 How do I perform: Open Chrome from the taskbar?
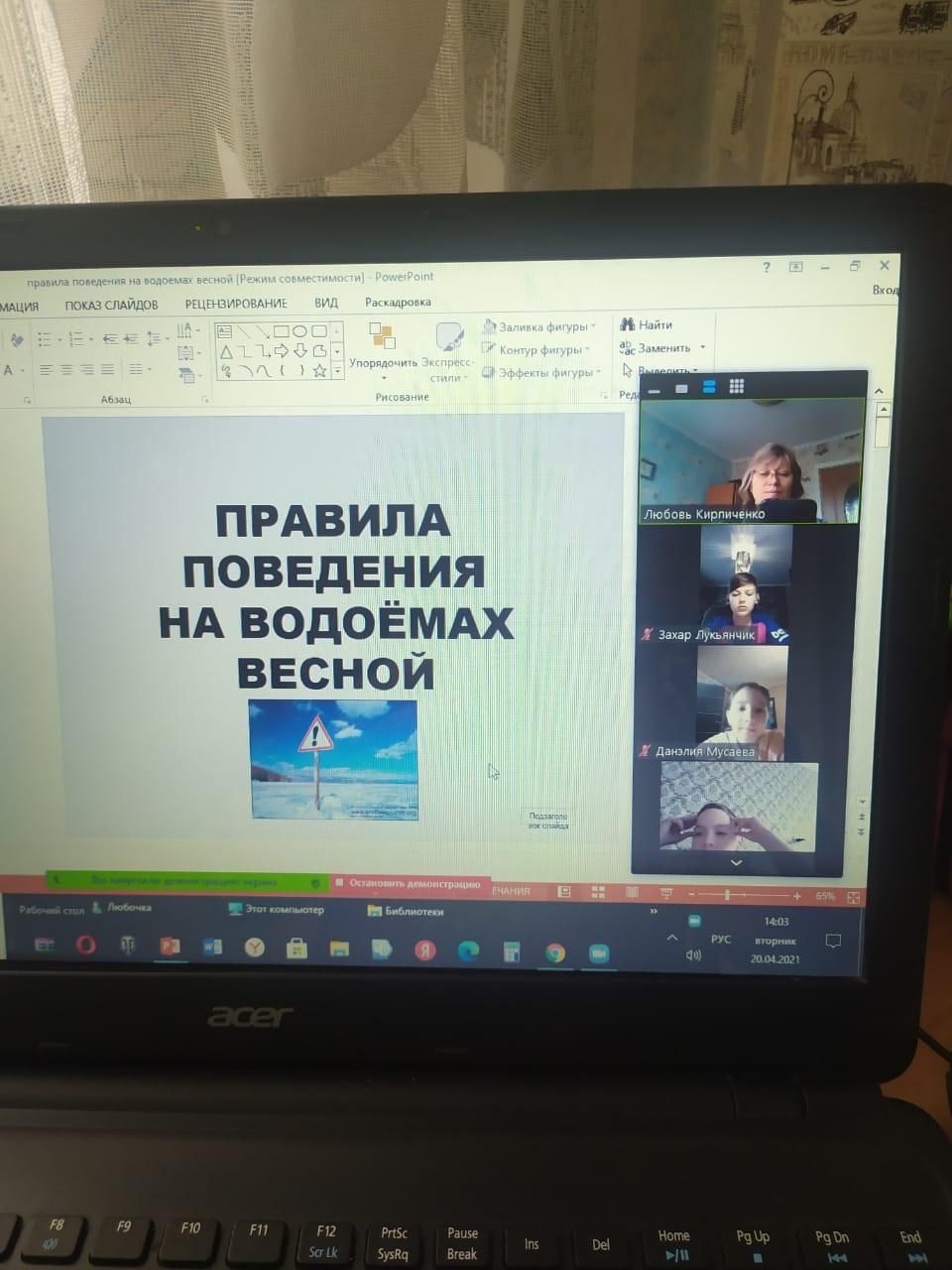[x=555, y=952]
